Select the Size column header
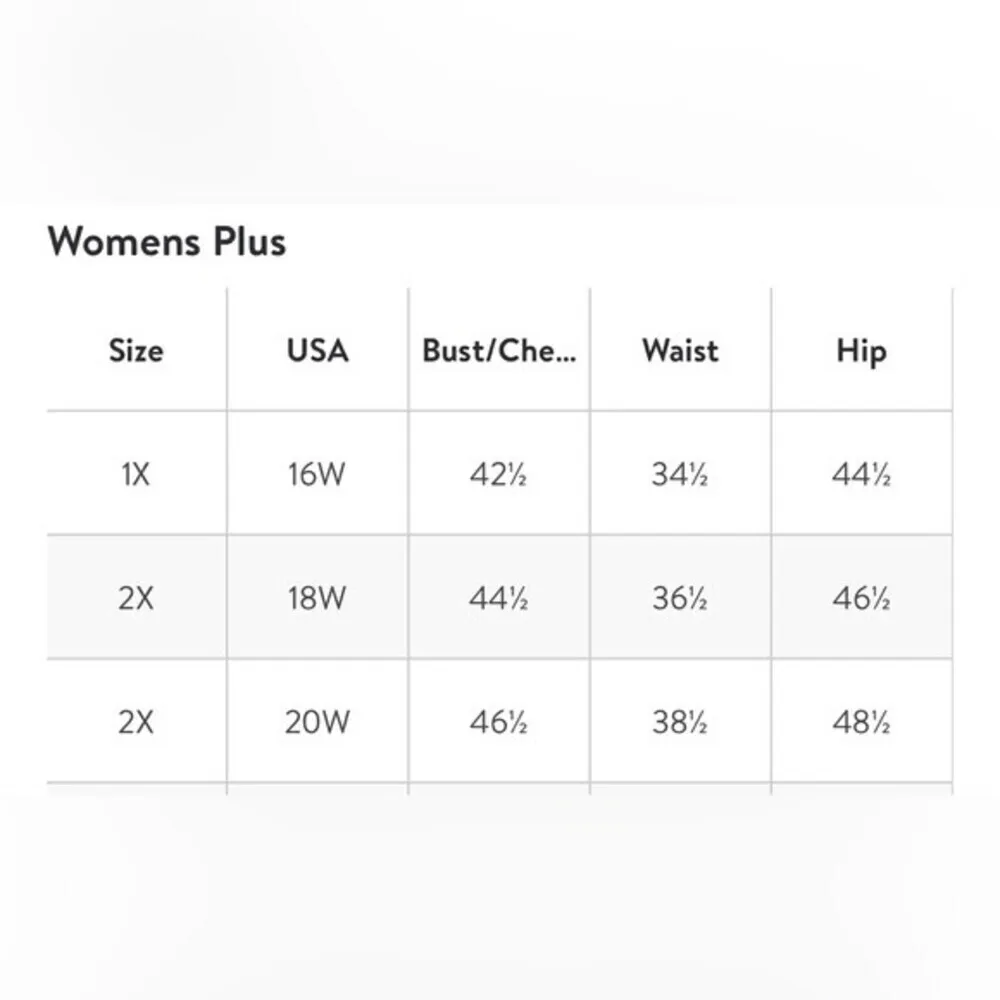The width and height of the screenshot is (1000, 1000). (136, 351)
